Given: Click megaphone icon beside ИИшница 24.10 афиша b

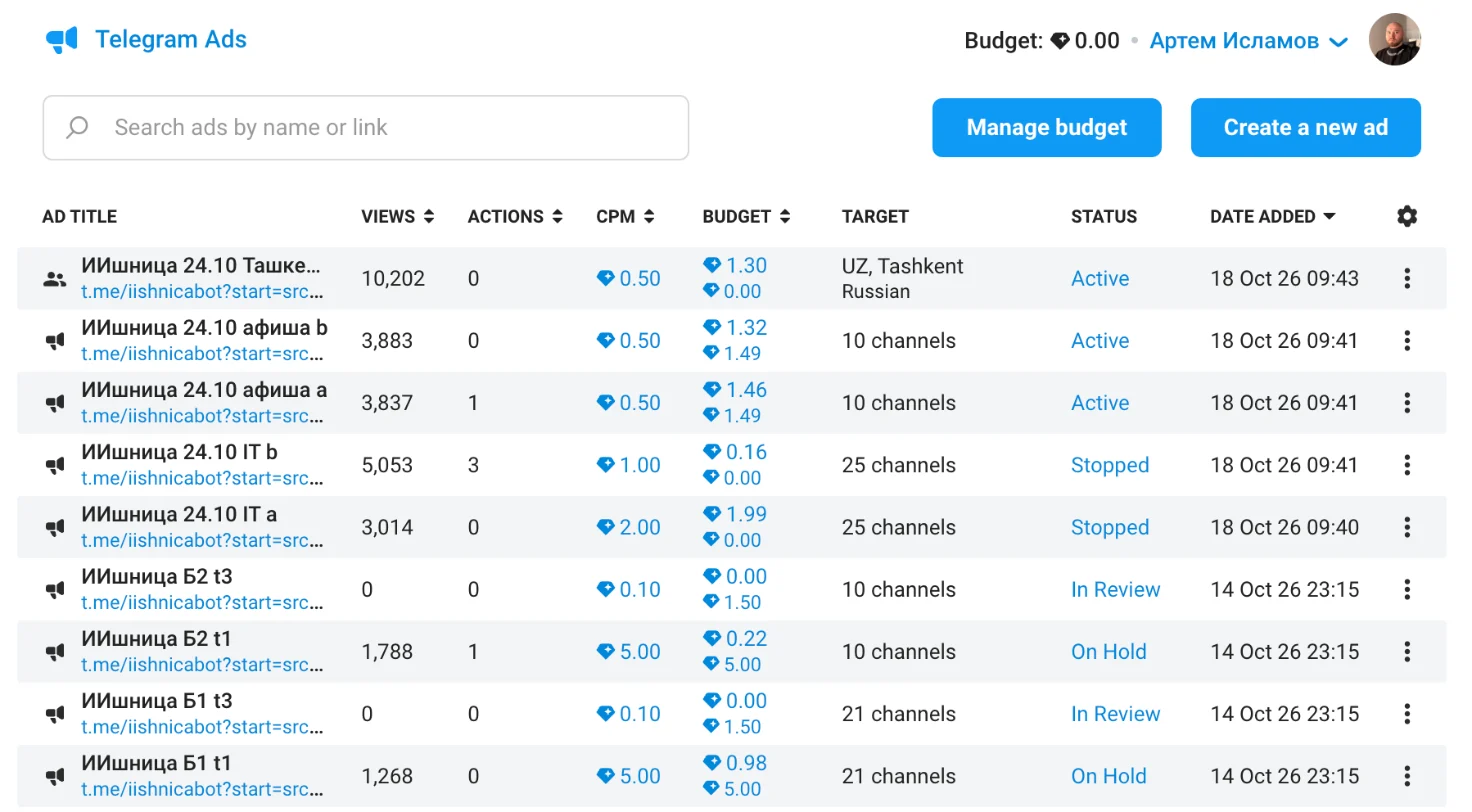Looking at the screenshot, I should coord(55,342).
